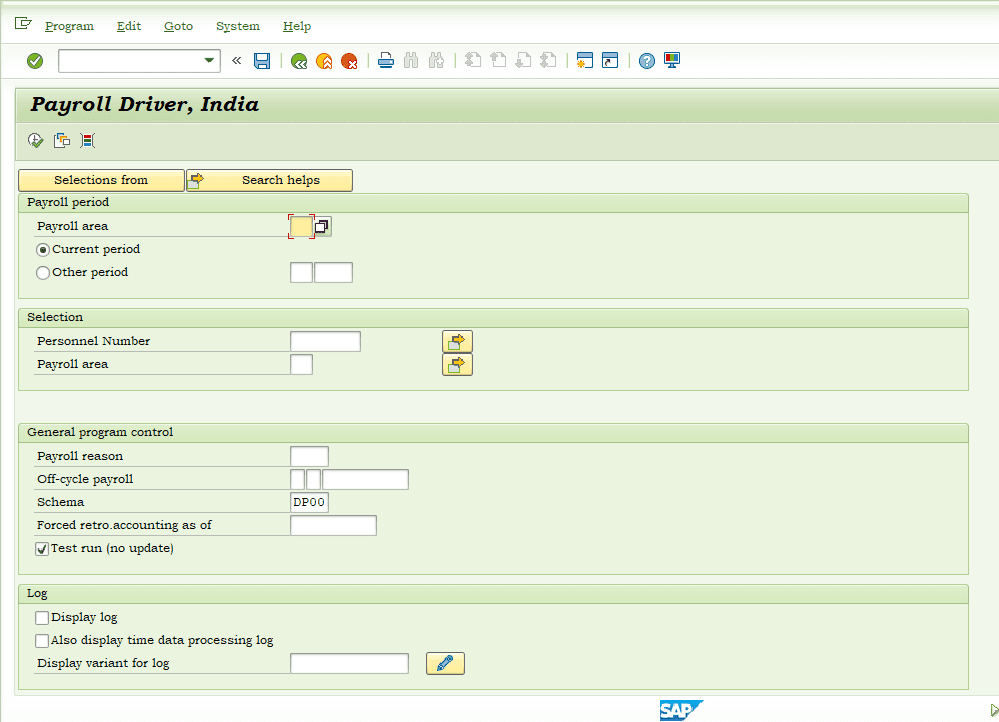
Task: Type in the Schema field showing DP00
Action: pos(308,501)
